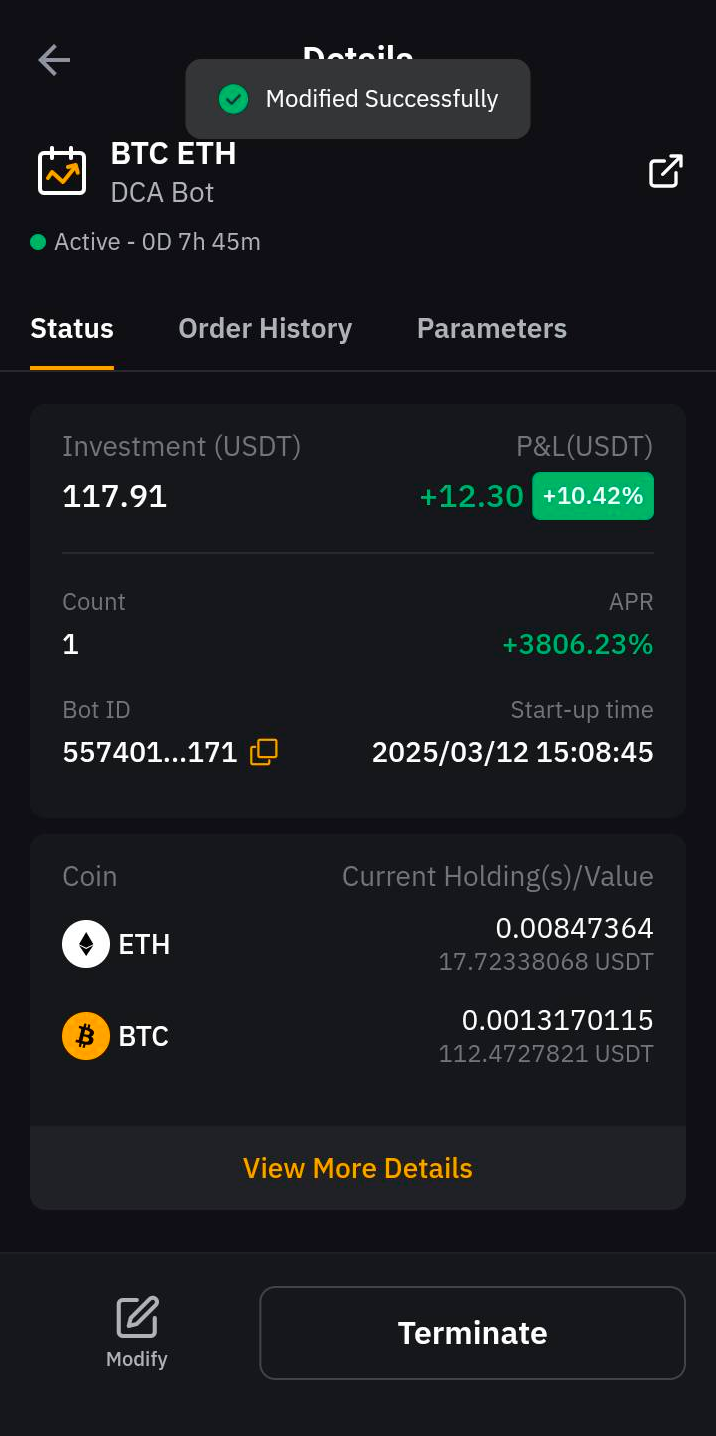Expand View More Details
Screen dimensions: 716x1436
point(358,1168)
